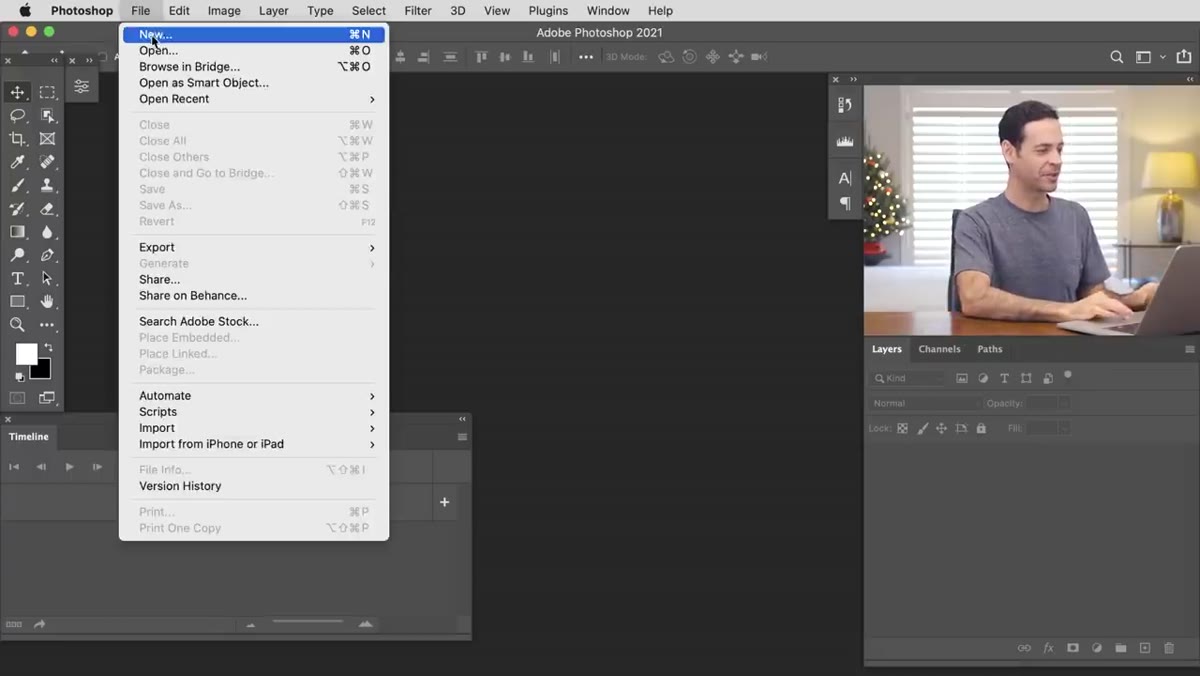
Task: Select the Move tool
Action: click(18, 92)
